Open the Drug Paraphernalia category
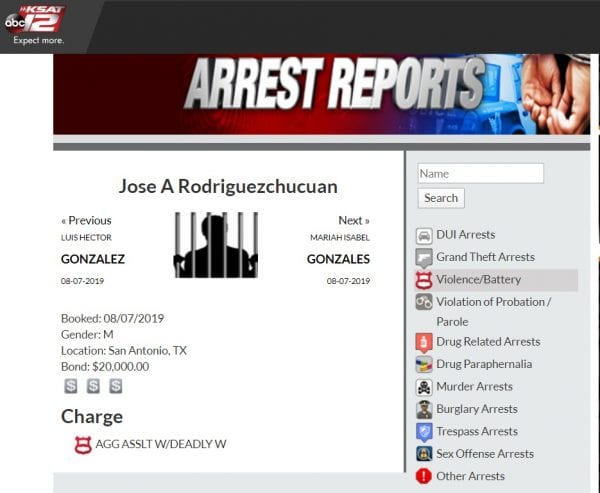 [x=484, y=364]
